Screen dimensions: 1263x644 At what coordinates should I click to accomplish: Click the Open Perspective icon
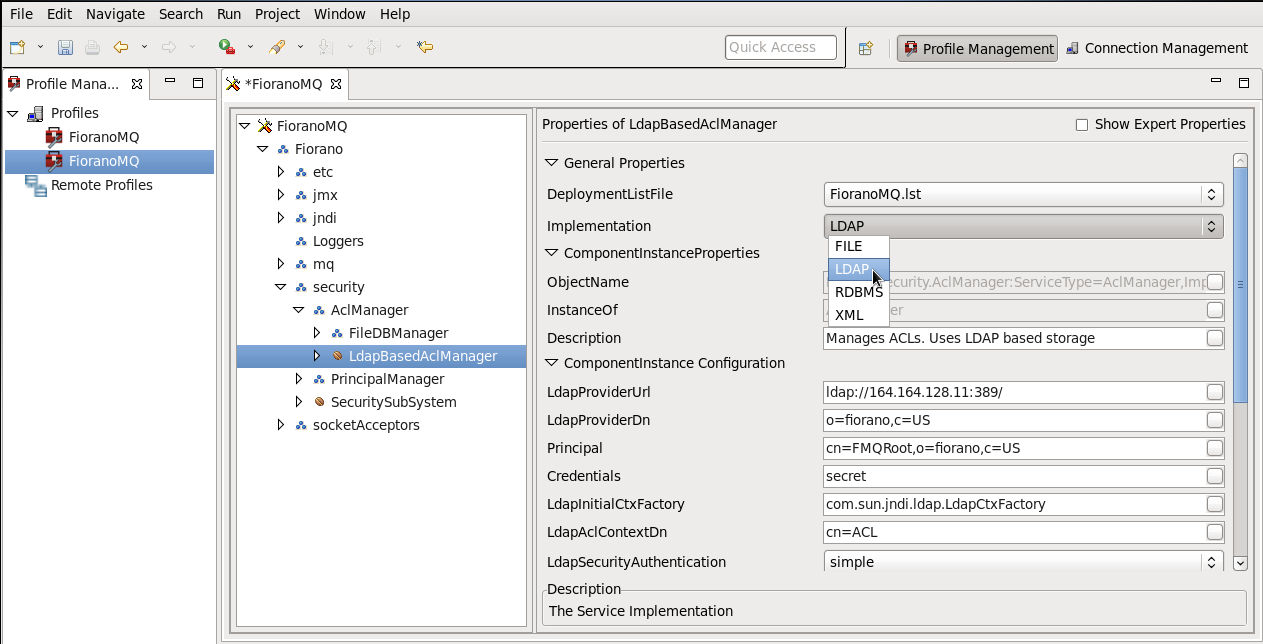pos(866,48)
